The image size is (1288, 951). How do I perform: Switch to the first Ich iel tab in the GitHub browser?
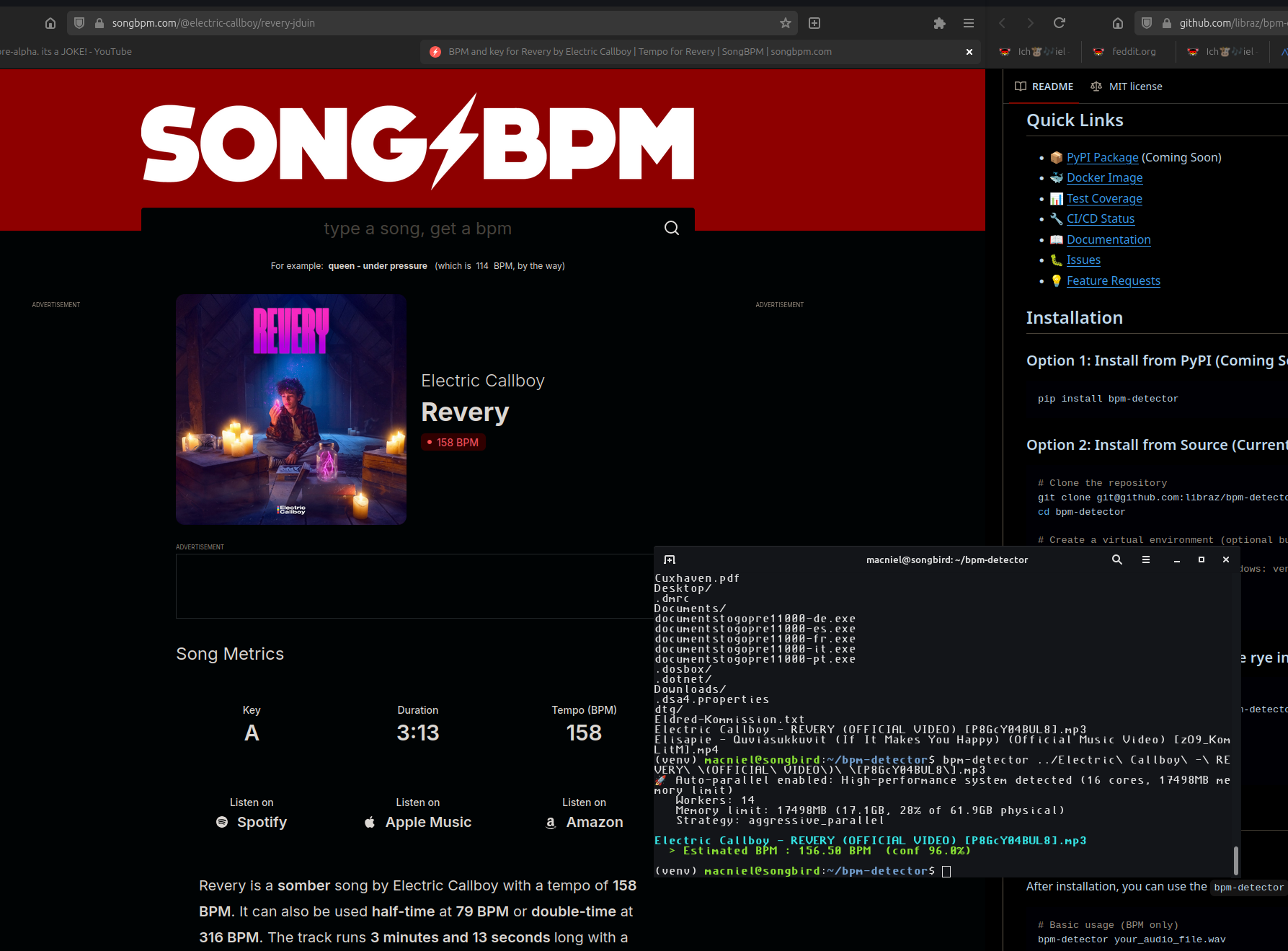pyautogui.click(x=1035, y=52)
